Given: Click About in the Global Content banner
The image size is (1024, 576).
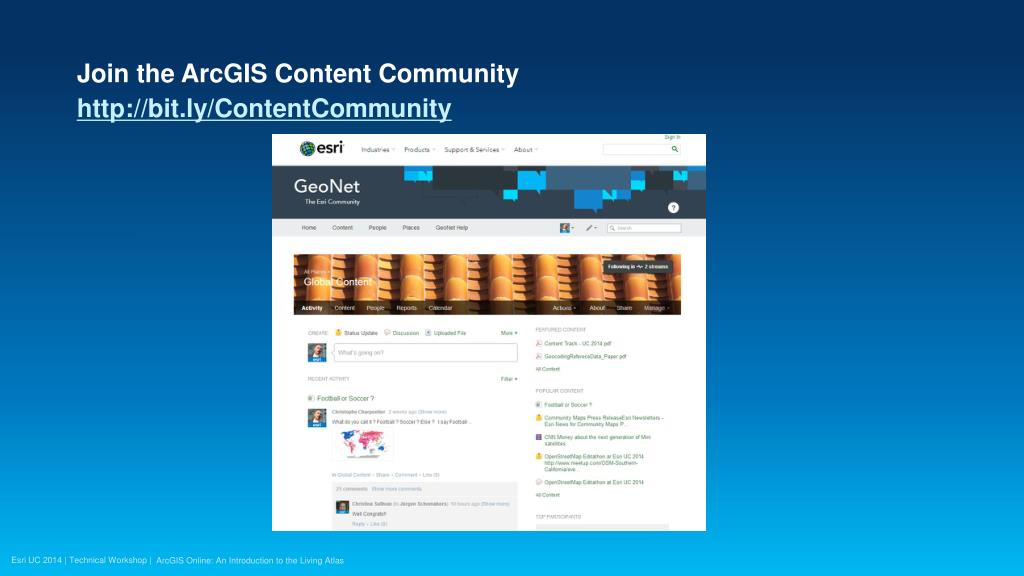Looking at the screenshot, I should coord(597,308).
